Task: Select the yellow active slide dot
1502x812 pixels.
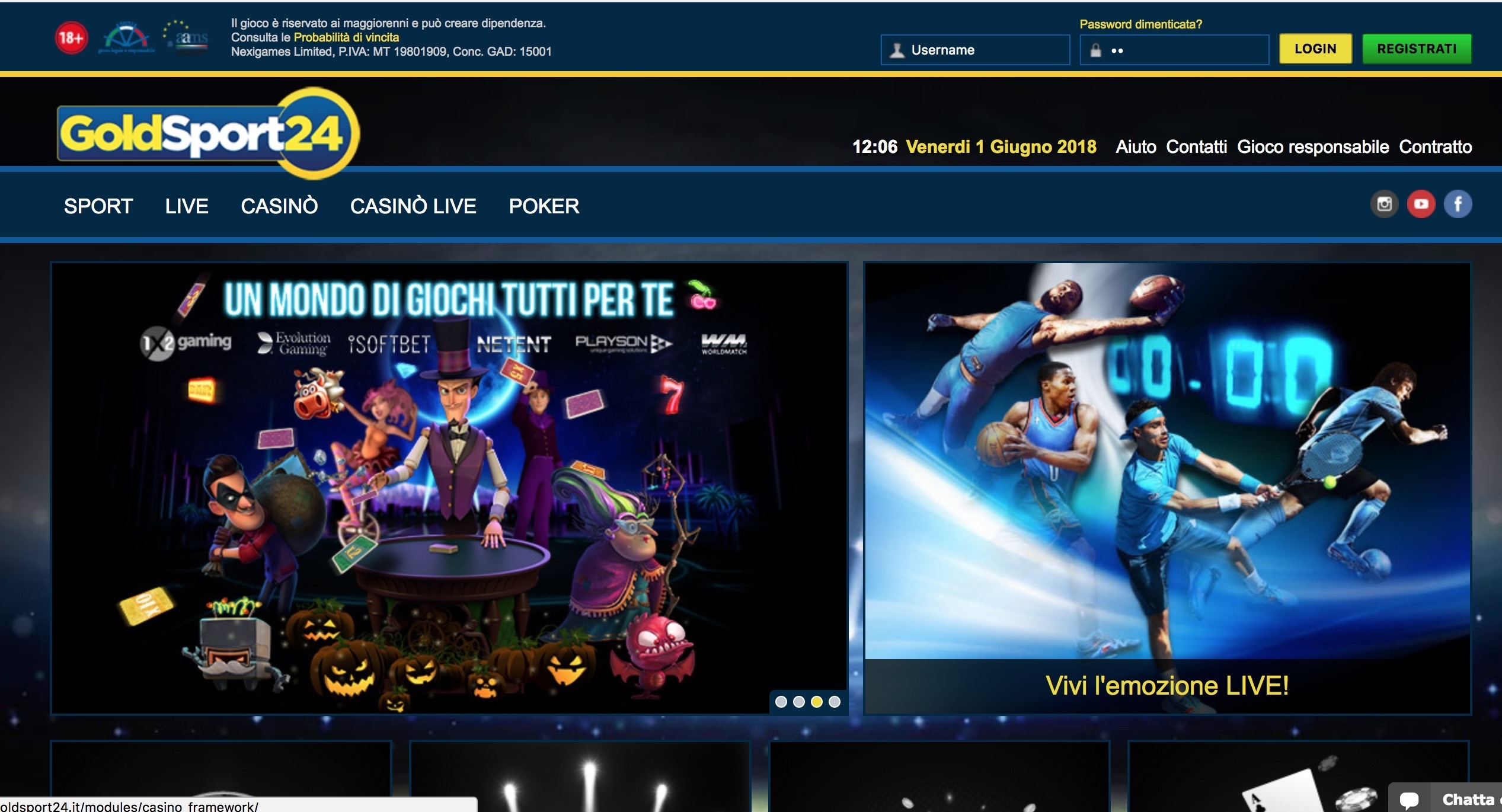Action: [817, 702]
